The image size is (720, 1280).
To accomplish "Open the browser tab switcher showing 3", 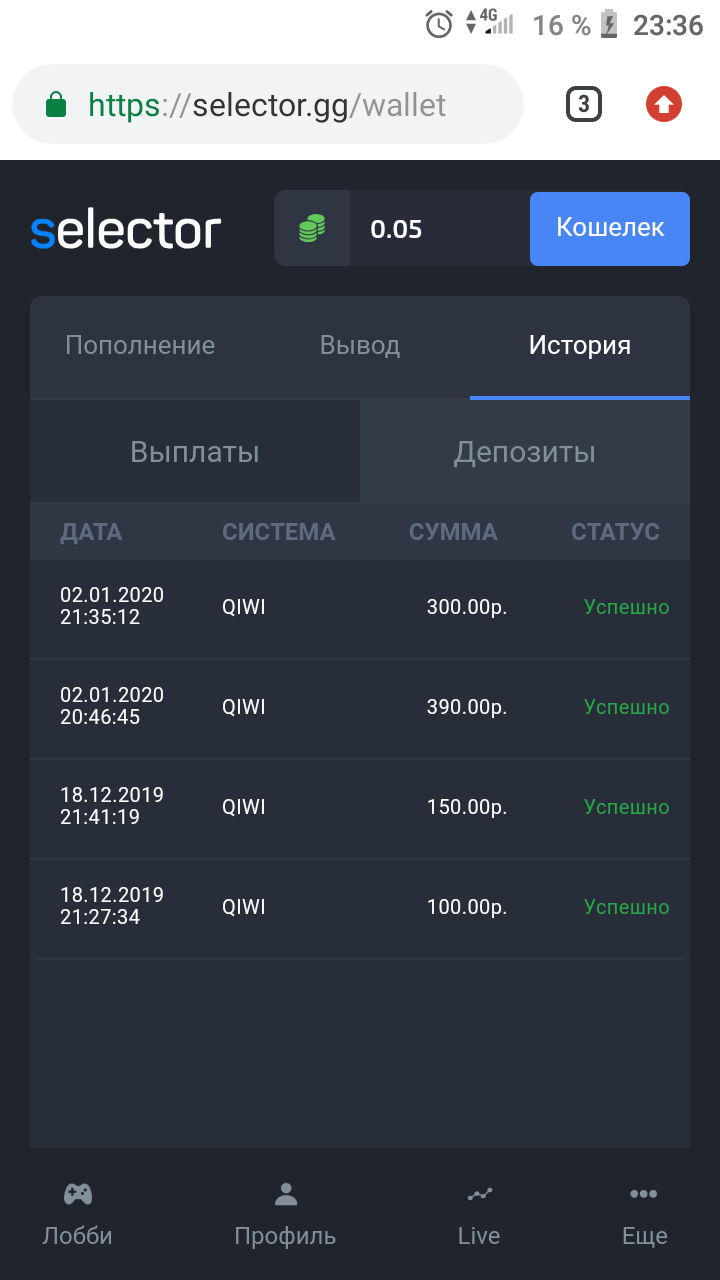I will [x=584, y=105].
